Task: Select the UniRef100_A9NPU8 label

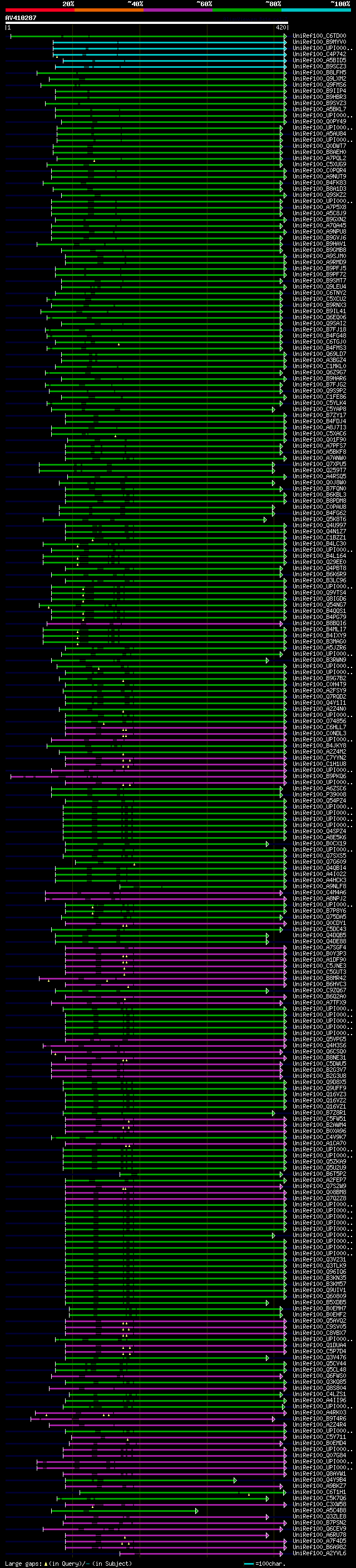Action: click(319, 231)
